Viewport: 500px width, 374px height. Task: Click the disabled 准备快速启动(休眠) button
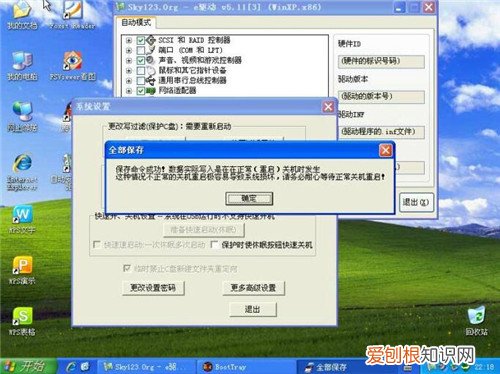(x=204, y=230)
